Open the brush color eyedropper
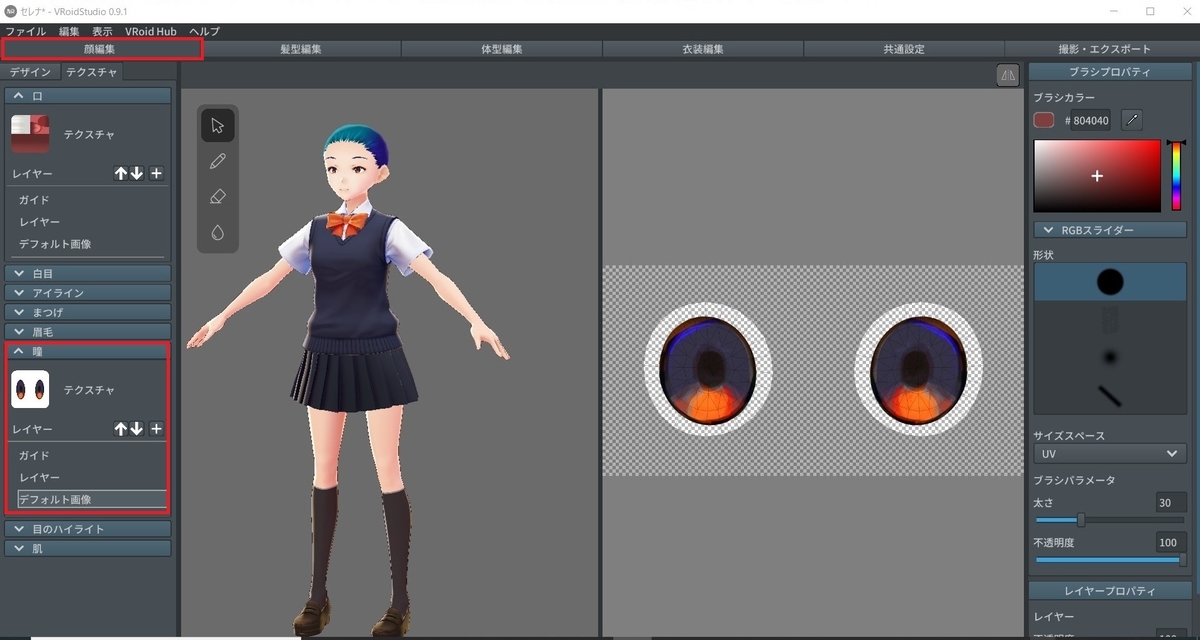Image resolution: width=1200 pixels, height=640 pixels. click(1133, 119)
